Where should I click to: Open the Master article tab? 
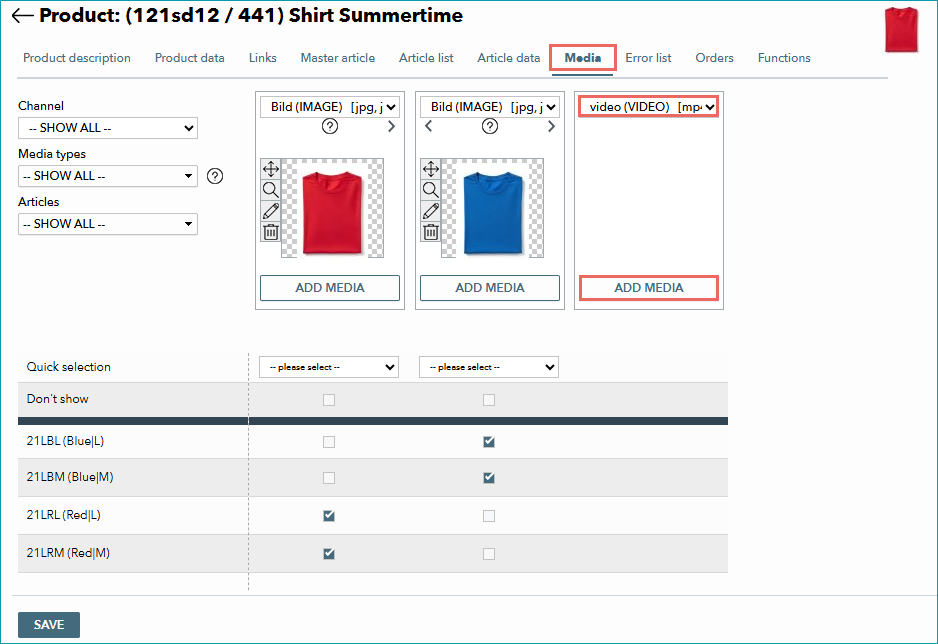[338, 58]
